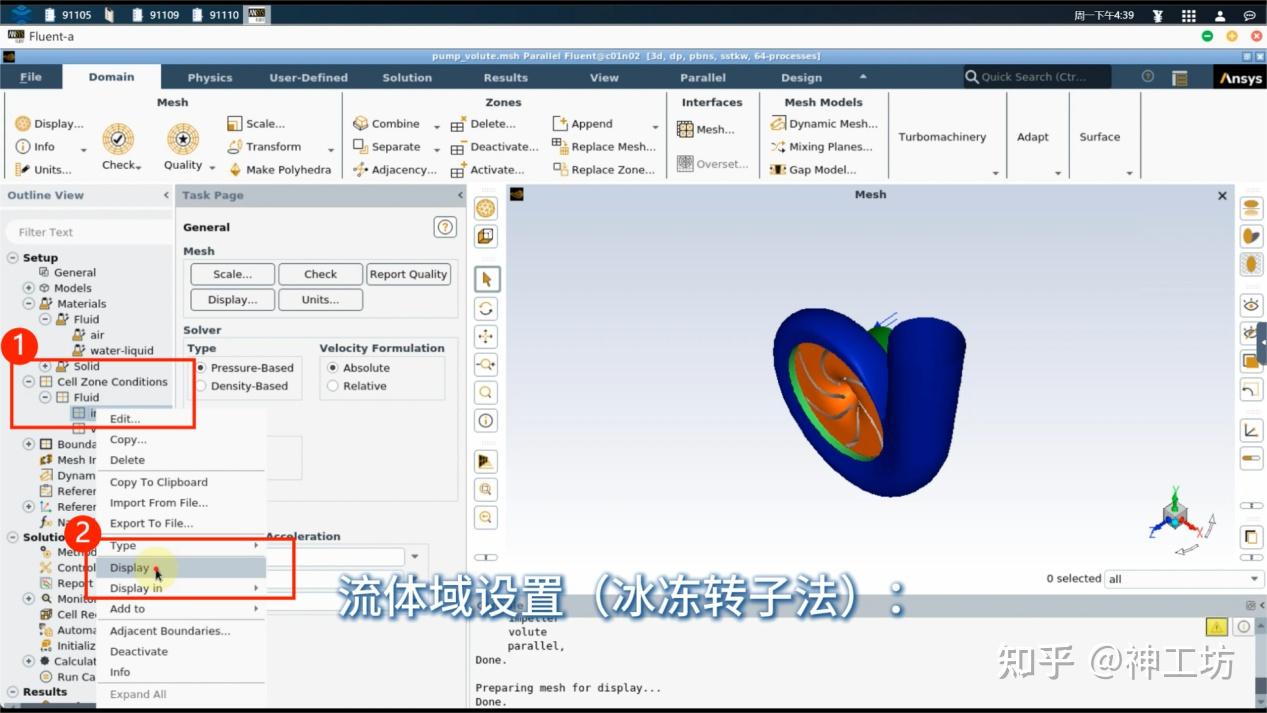Click the Combine zones icon
Screen dimensions: 1267x713
[x=360, y=124]
